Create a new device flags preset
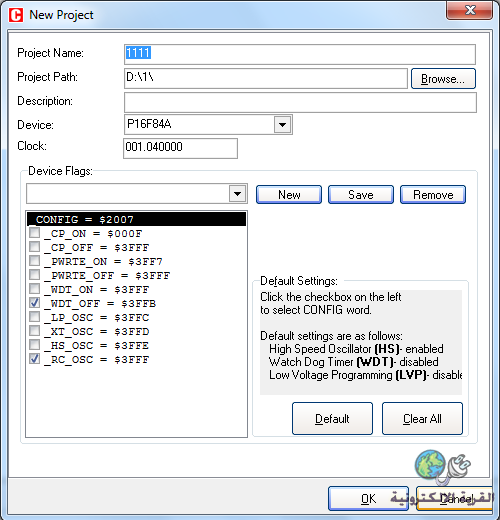This screenshot has height=520, width=500. tap(289, 194)
